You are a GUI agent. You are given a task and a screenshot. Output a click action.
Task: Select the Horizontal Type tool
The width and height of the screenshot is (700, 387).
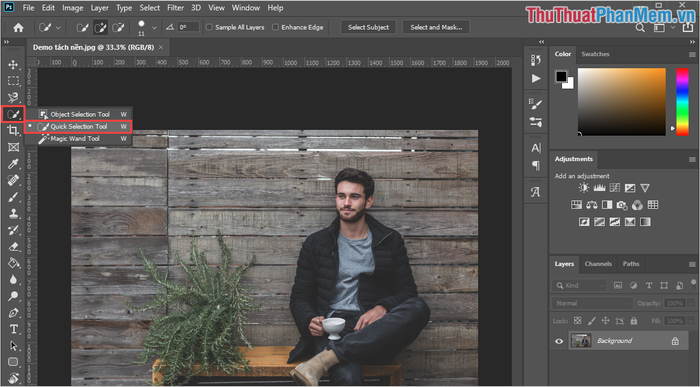tap(13, 329)
